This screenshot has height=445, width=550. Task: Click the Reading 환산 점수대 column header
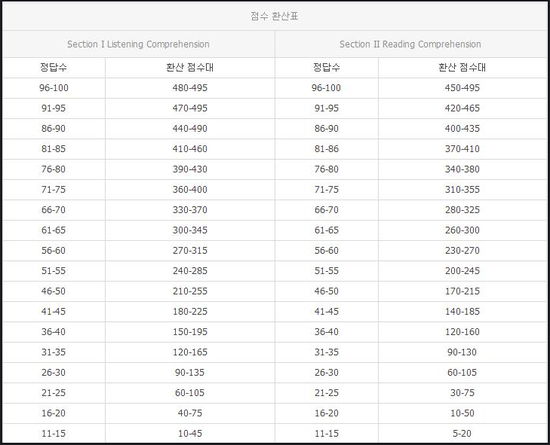pyautogui.click(x=462, y=67)
